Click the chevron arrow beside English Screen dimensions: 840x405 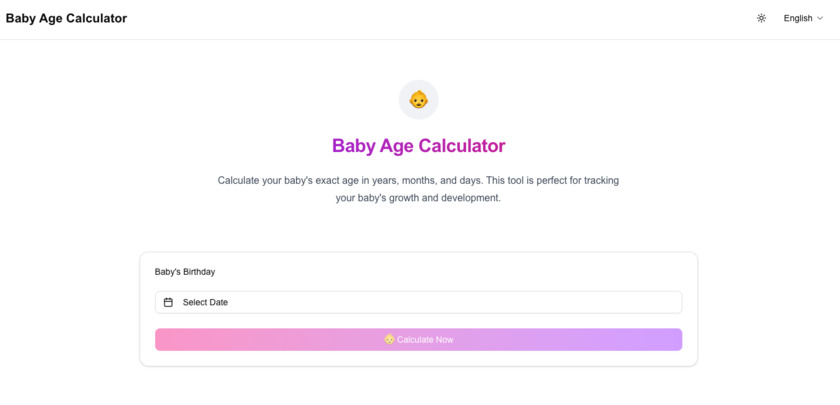[x=821, y=18]
